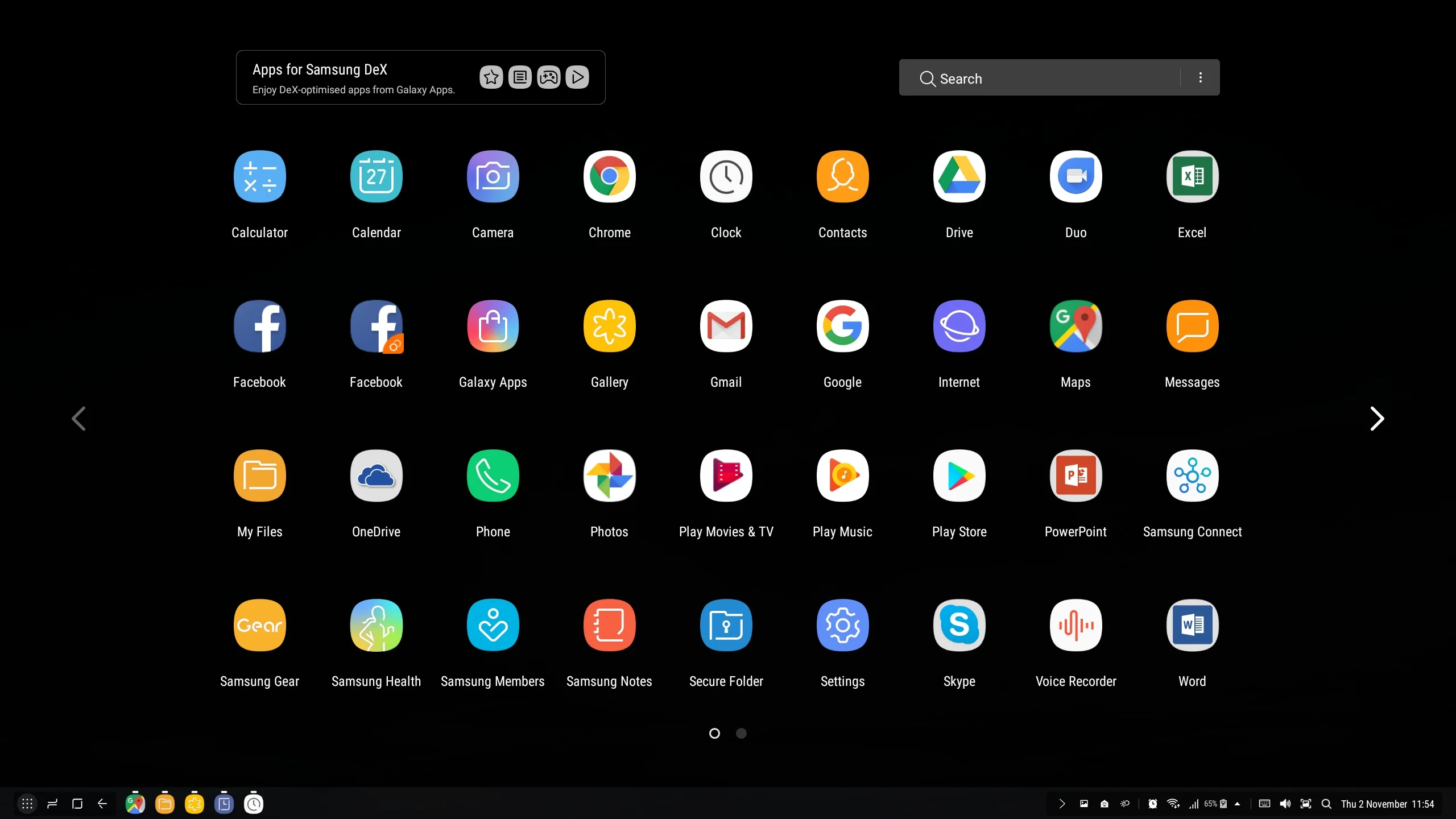Viewport: 1456px width, 819px height.
Task: Open the Facebook icon with orange badge
Action: point(377,326)
